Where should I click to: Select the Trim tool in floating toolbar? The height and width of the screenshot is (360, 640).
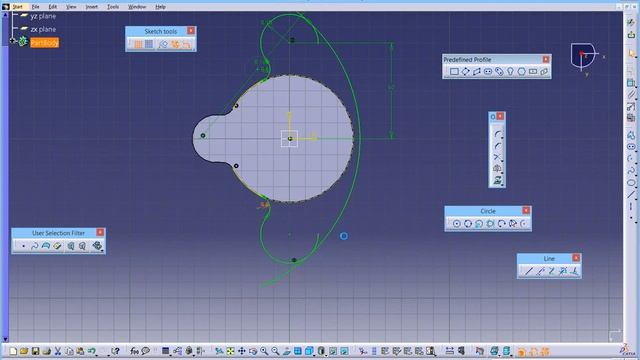point(498,157)
